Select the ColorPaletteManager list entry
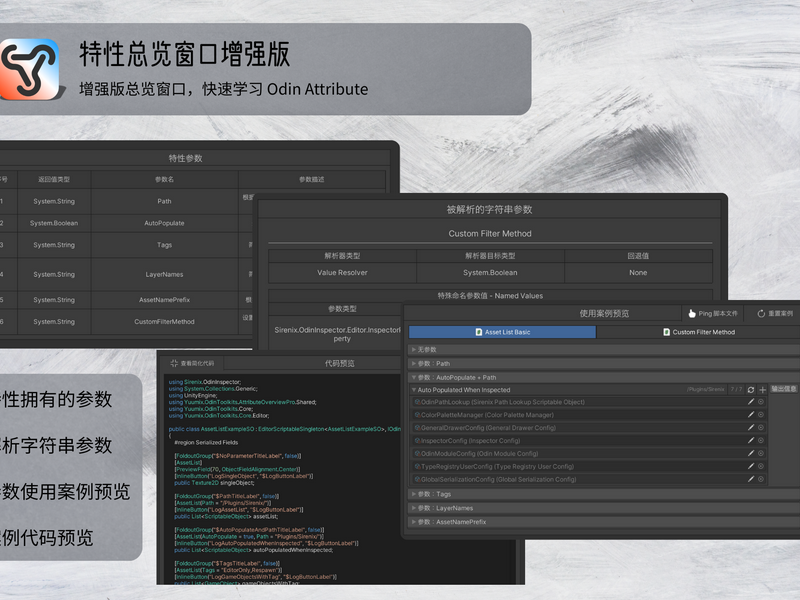The height and width of the screenshot is (600, 800). pos(579,415)
